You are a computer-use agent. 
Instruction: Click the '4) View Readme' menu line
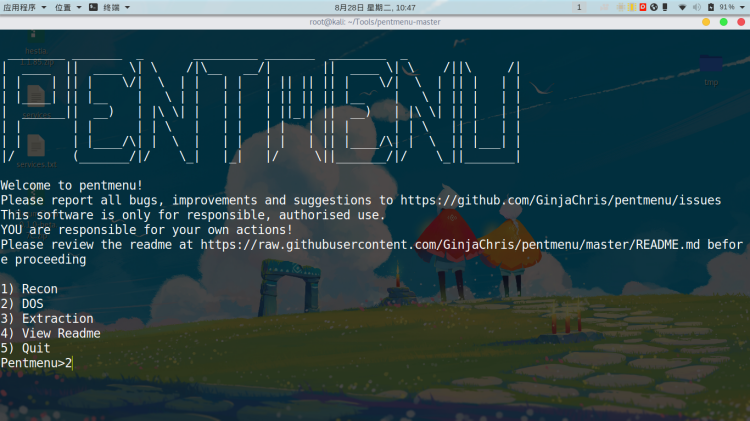(51, 333)
